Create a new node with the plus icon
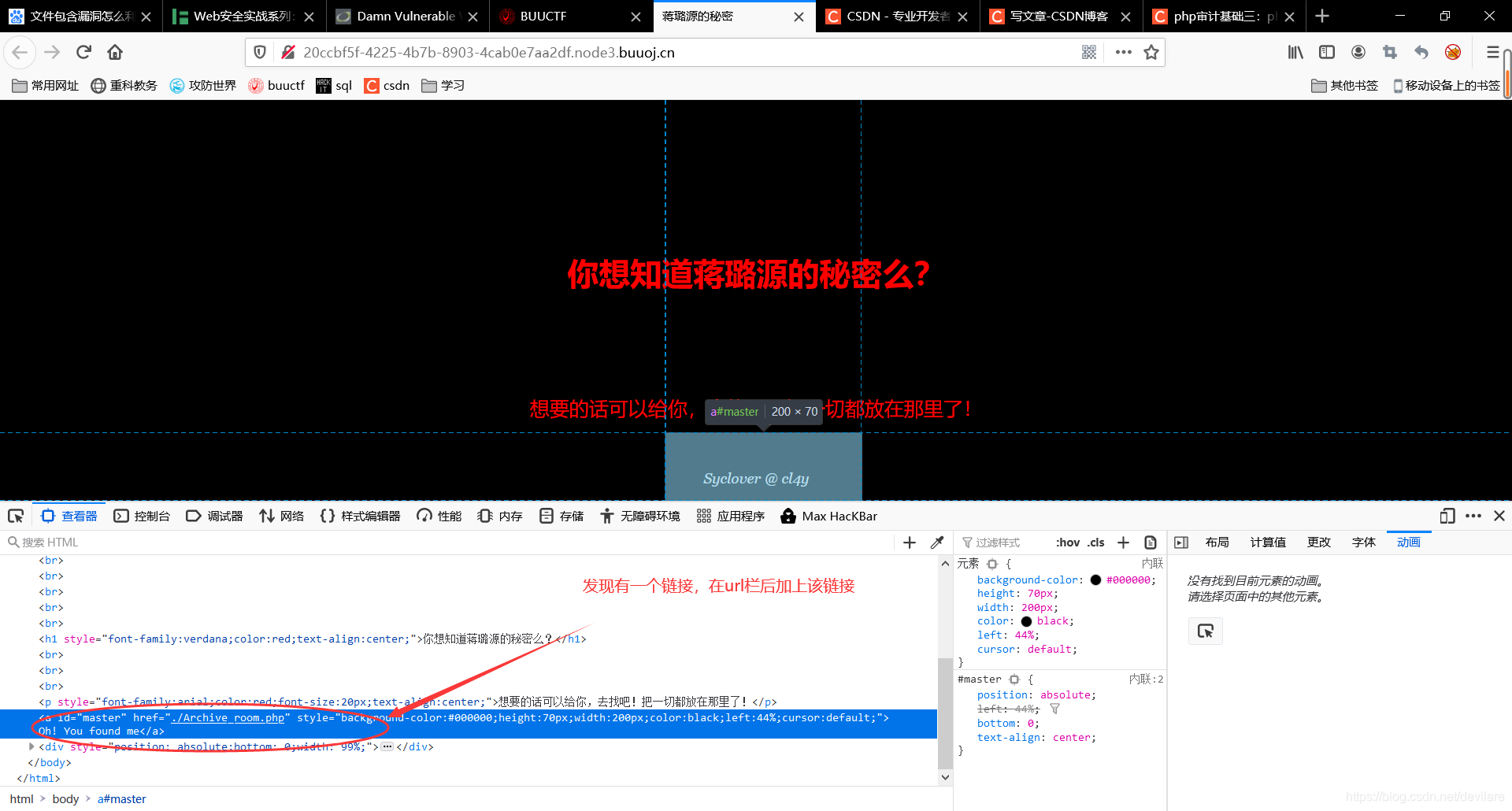Screen dimensions: 1512x811 pos(909,542)
